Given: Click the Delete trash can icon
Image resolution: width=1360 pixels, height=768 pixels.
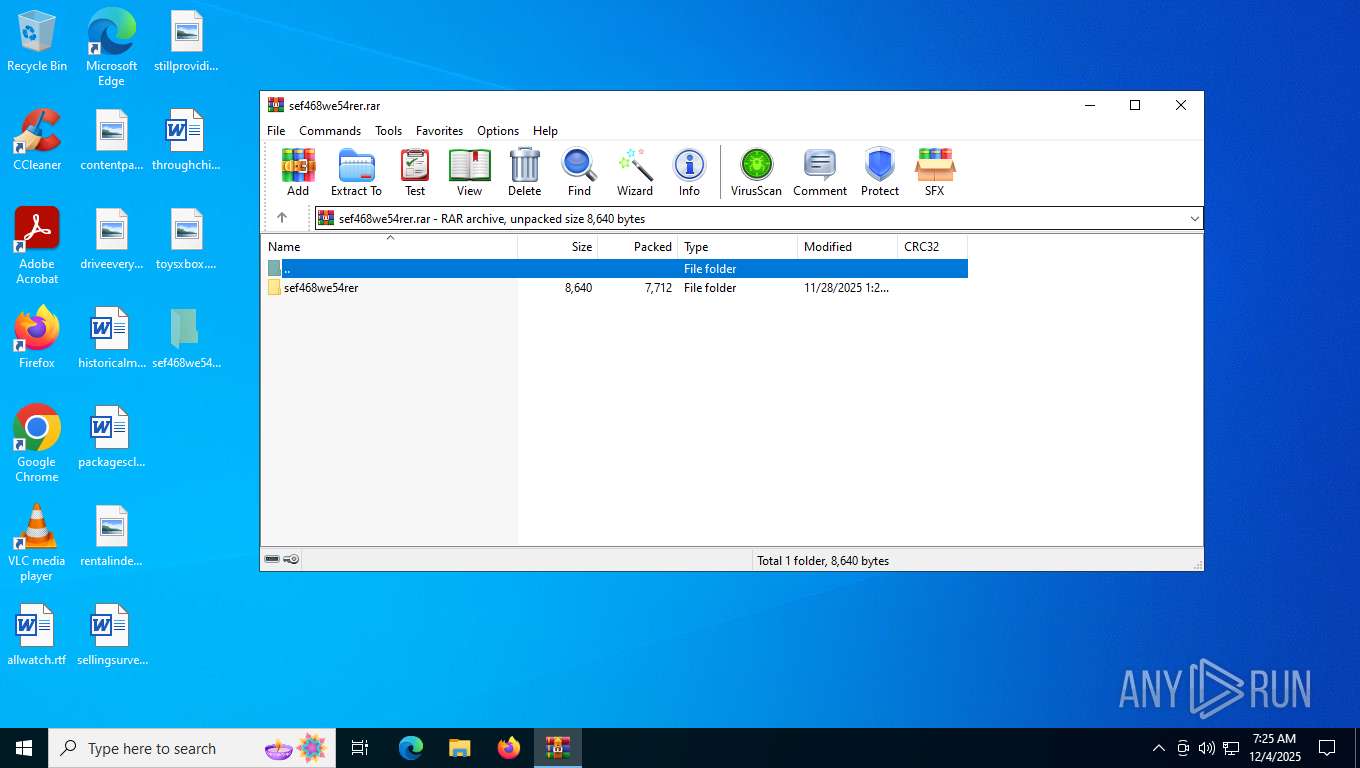Looking at the screenshot, I should click(524, 172).
